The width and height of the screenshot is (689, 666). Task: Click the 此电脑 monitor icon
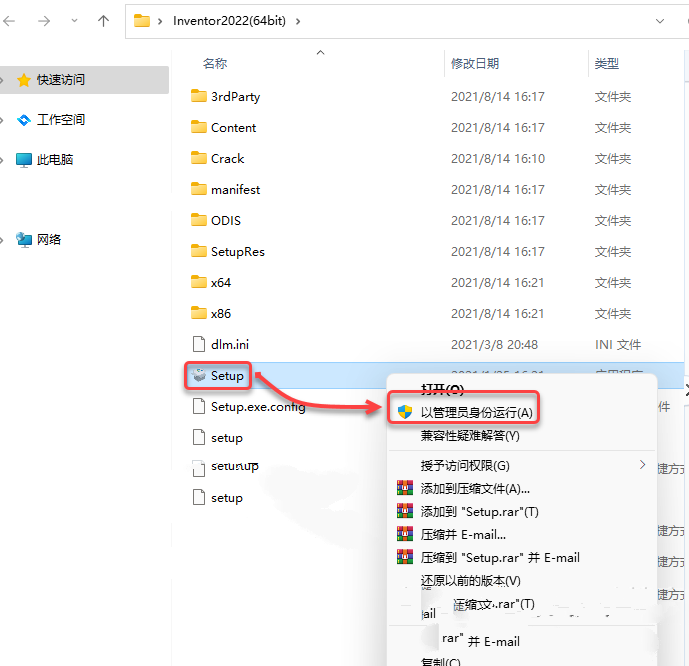tap(23, 159)
